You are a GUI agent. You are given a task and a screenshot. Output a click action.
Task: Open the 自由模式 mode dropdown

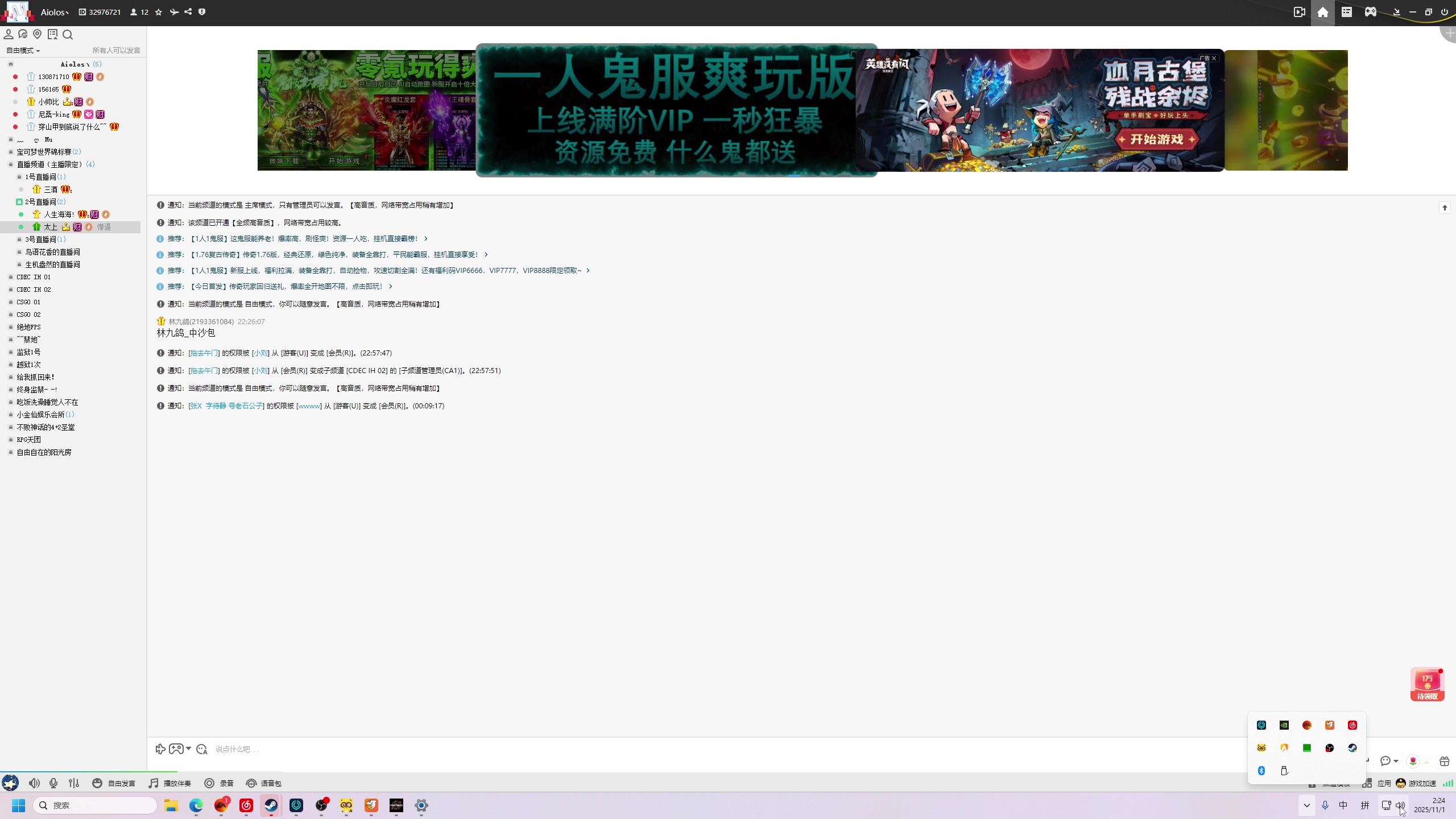(23, 51)
